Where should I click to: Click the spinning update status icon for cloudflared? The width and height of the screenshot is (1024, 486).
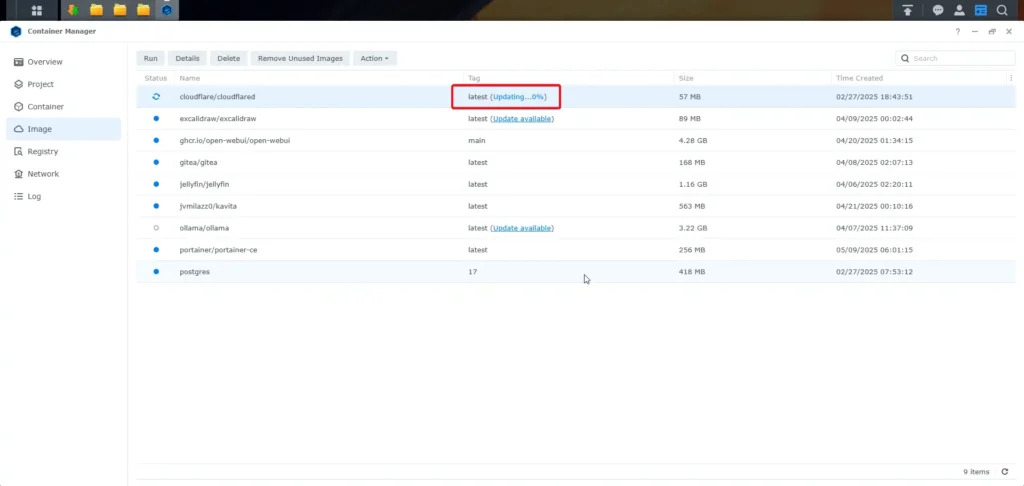pos(155,96)
